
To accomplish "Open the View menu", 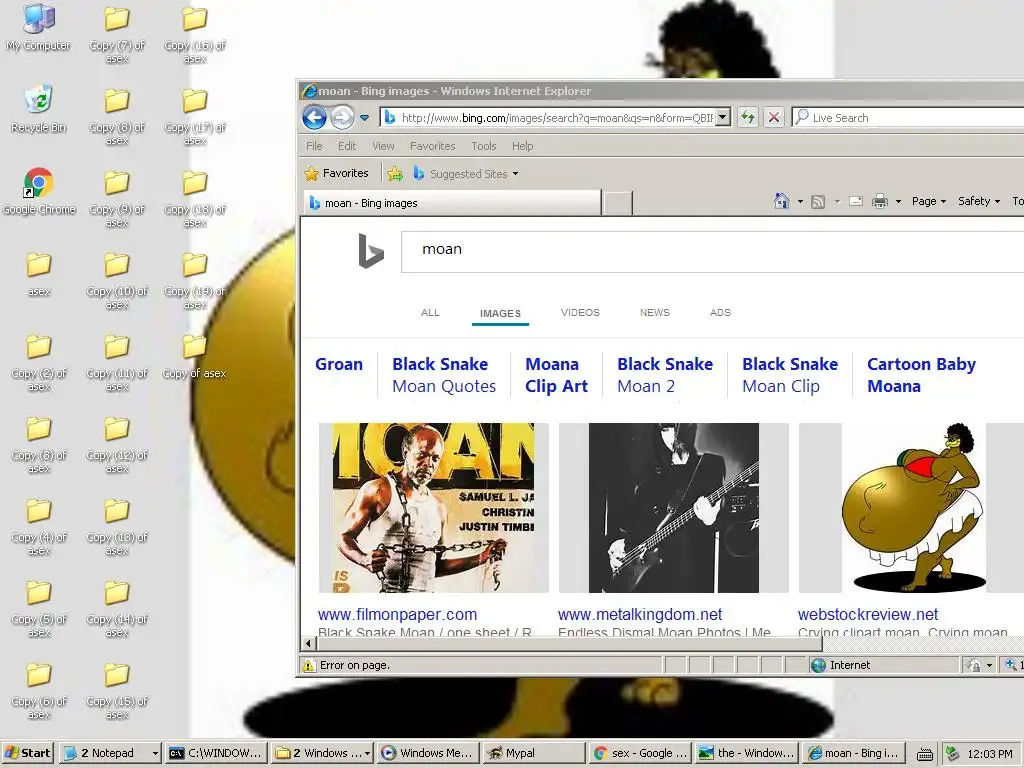I will pyautogui.click(x=383, y=146).
